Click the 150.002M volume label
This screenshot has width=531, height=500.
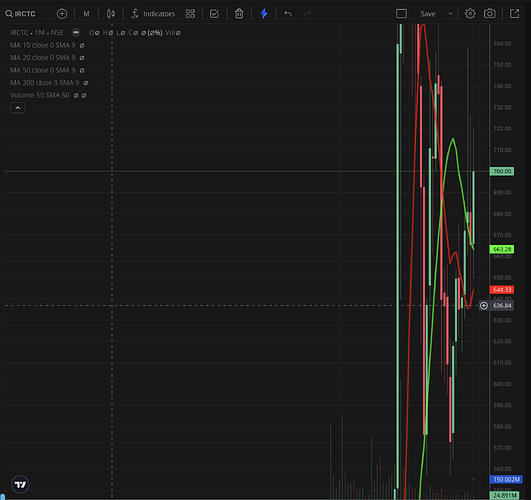click(506, 479)
